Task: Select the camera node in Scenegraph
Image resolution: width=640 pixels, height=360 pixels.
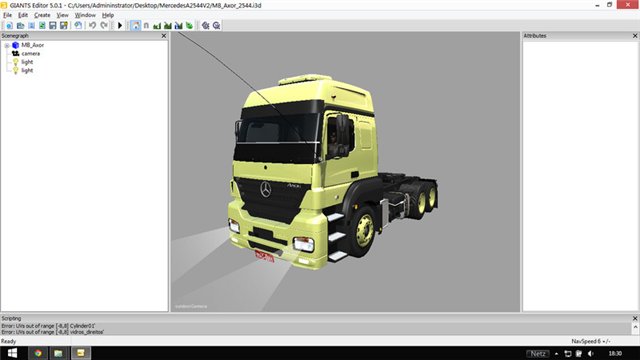Action: pyautogui.click(x=31, y=53)
